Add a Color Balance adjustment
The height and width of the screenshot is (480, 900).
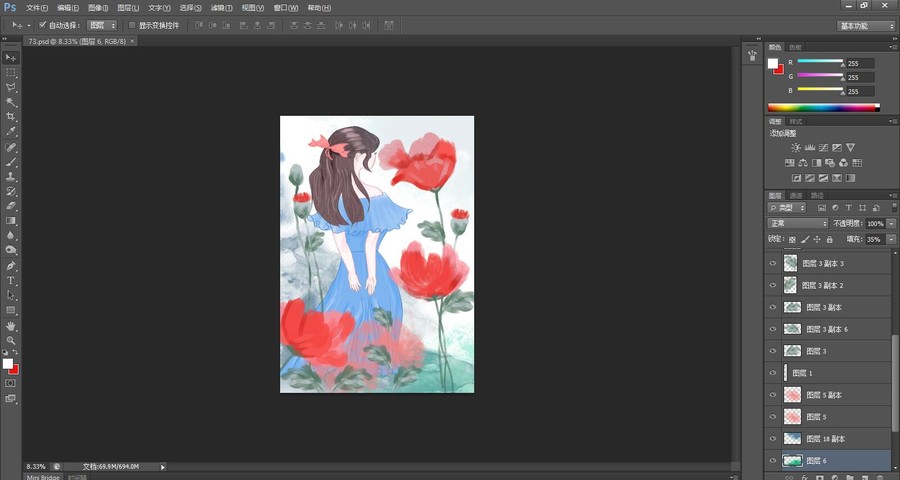pos(802,163)
